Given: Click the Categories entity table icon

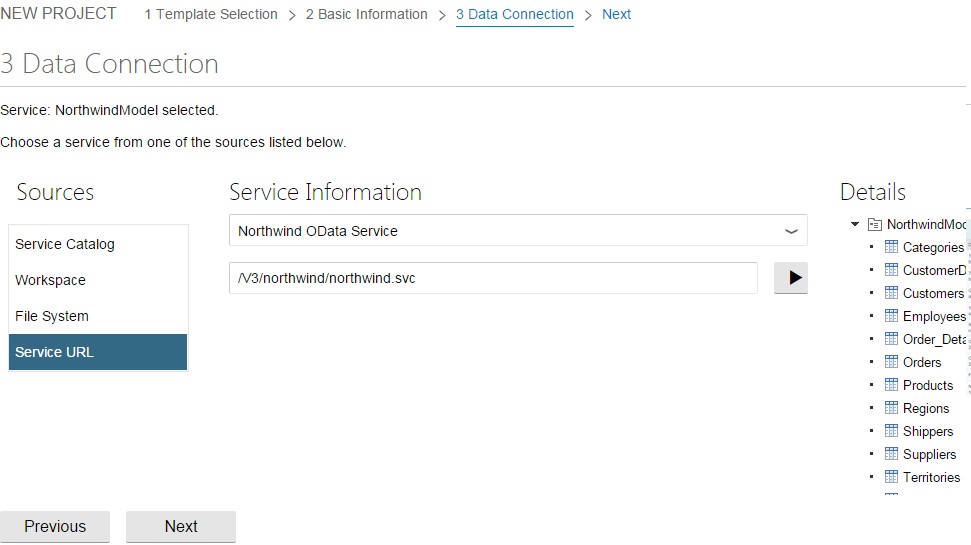Looking at the screenshot, I should [x=892, y=247].
